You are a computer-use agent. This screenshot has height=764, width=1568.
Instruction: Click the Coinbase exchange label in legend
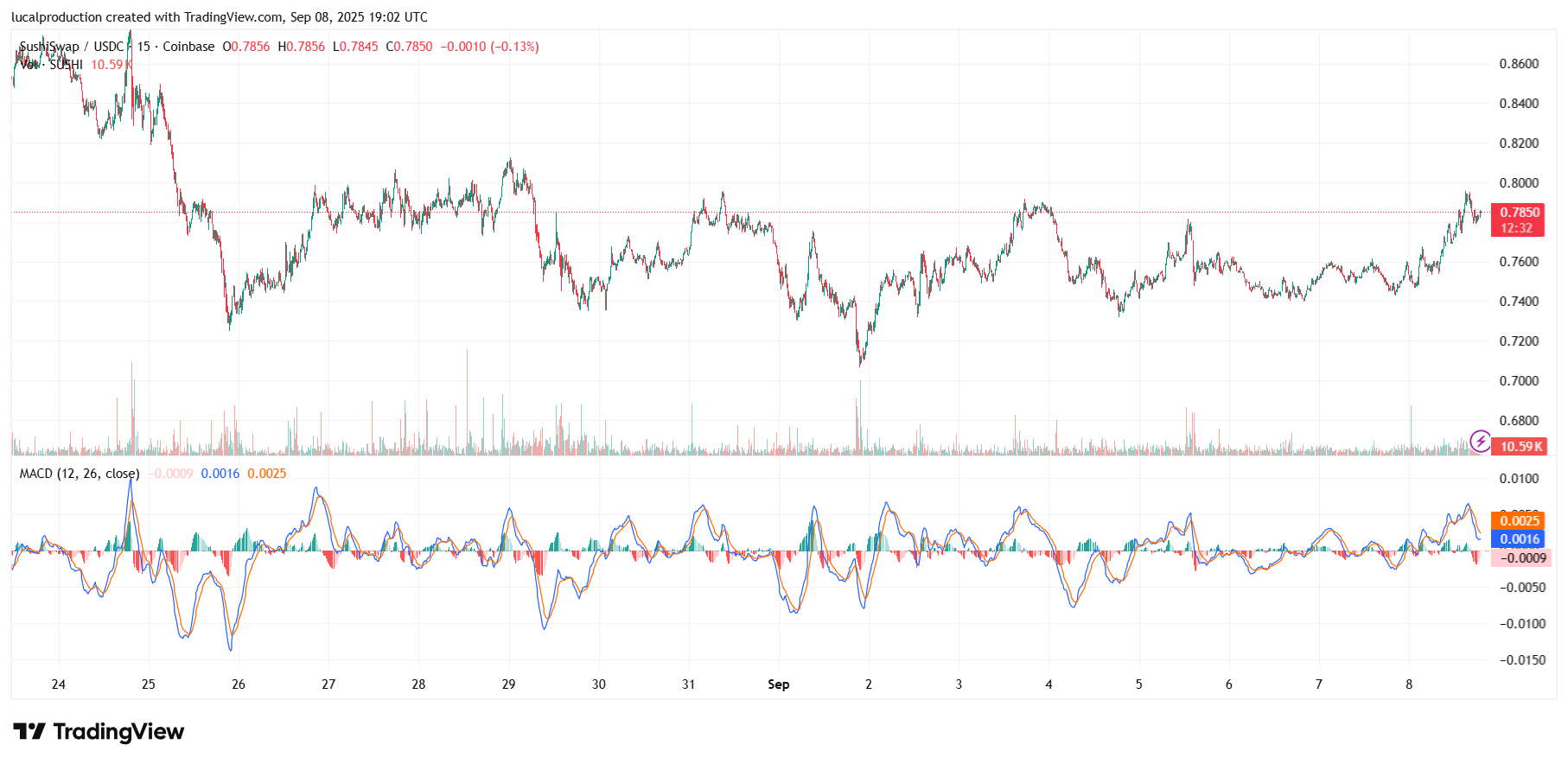[x=188, y=47]
